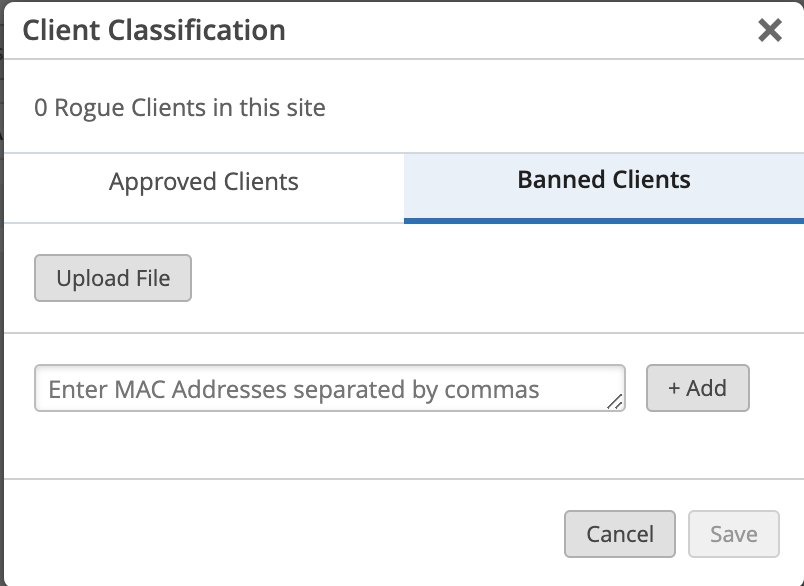Add the entered MAC addresses

coord(698,388)
